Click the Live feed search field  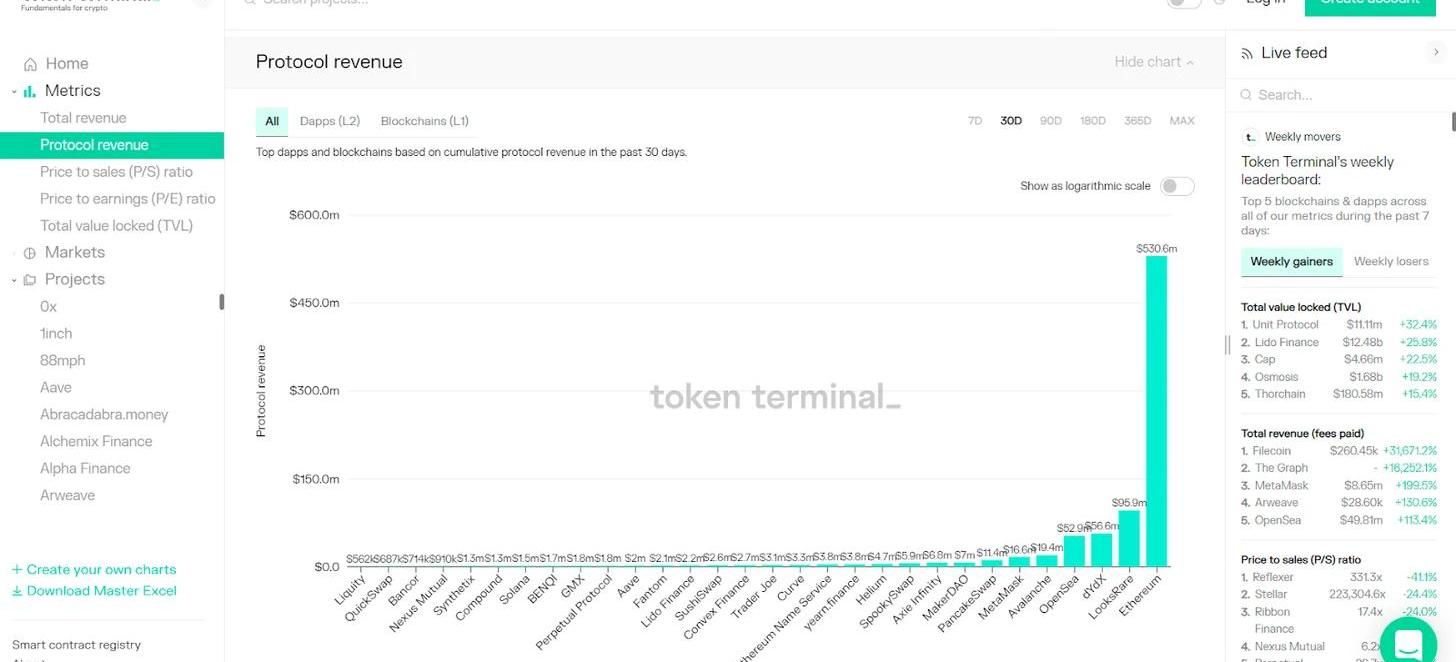(1340, 95)
